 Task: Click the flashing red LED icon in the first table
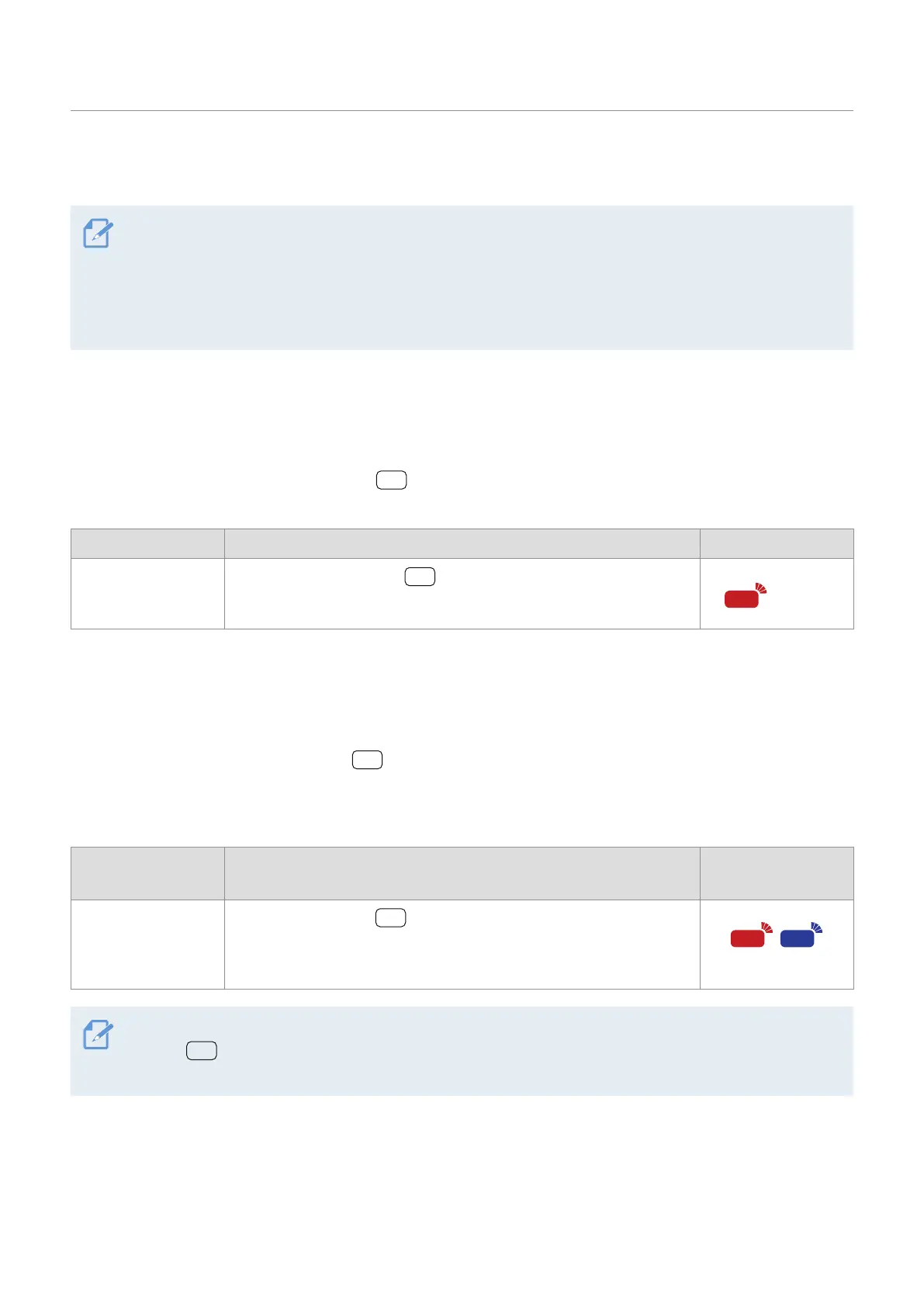pyautogui.click(x=746, y=596)
